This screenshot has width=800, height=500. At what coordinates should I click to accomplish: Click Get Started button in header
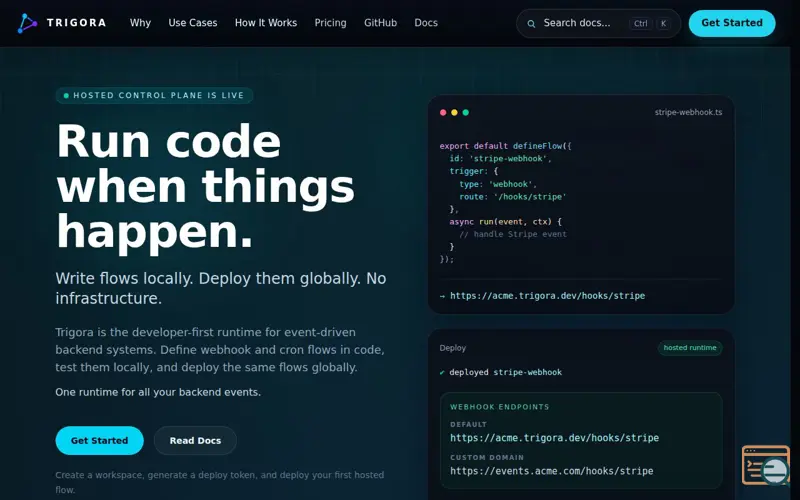[x=732, y=23]
